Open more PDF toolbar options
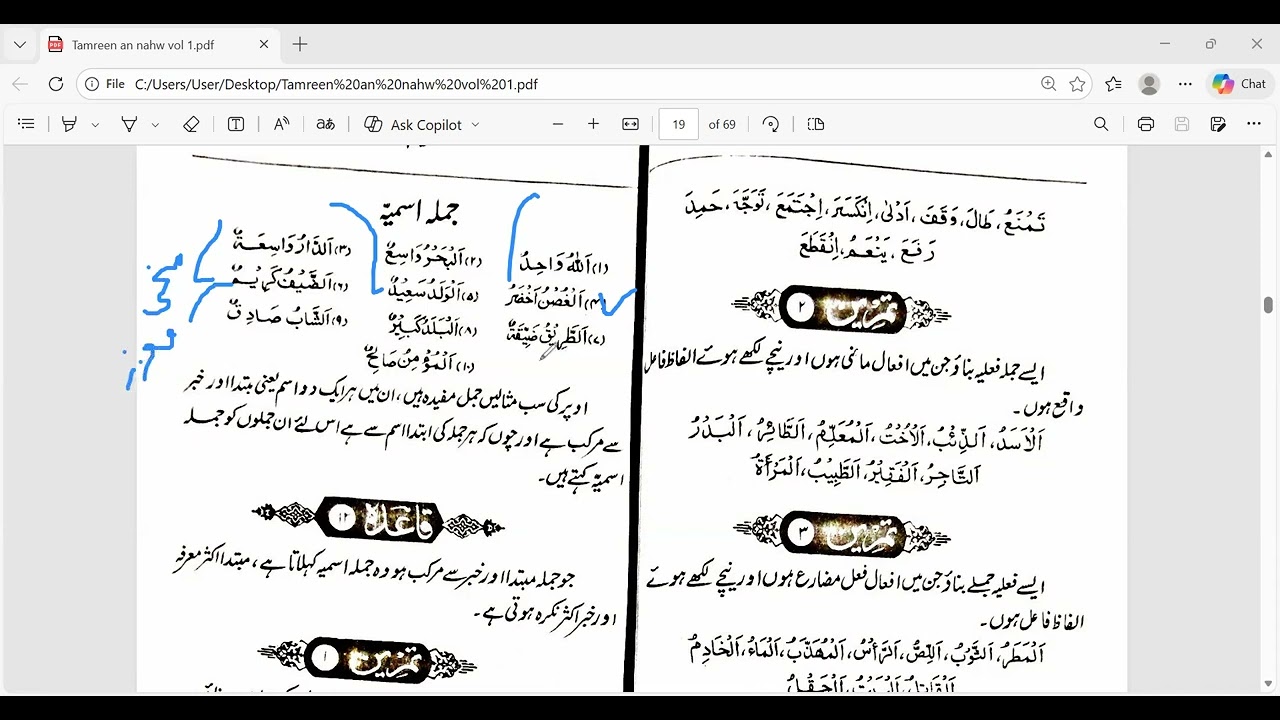 (1254, 124)
